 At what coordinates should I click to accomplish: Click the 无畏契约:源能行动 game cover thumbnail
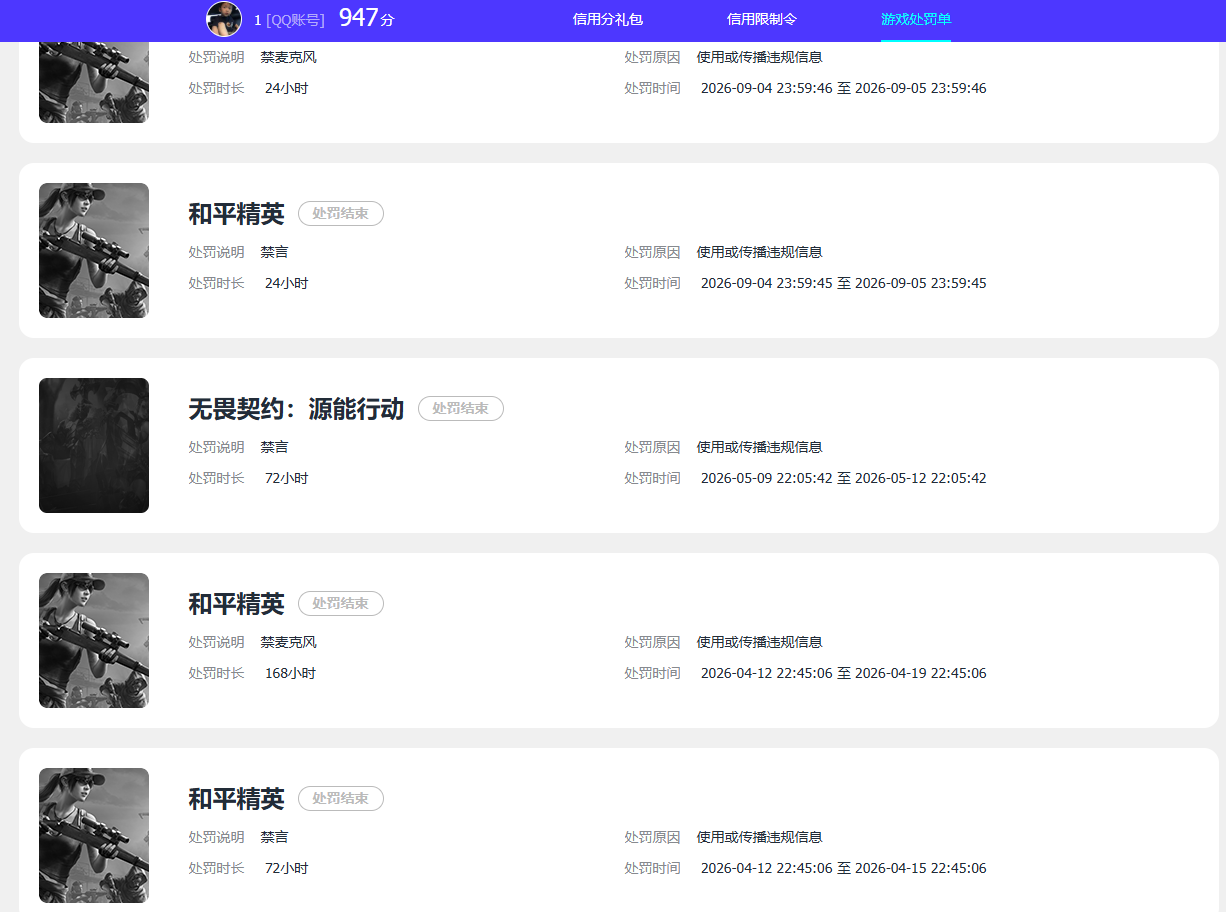[x=94, y=445]
